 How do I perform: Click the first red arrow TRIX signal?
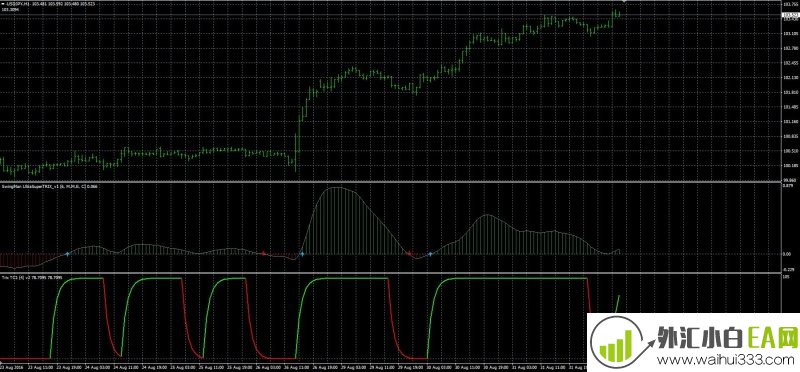point(264,253)
